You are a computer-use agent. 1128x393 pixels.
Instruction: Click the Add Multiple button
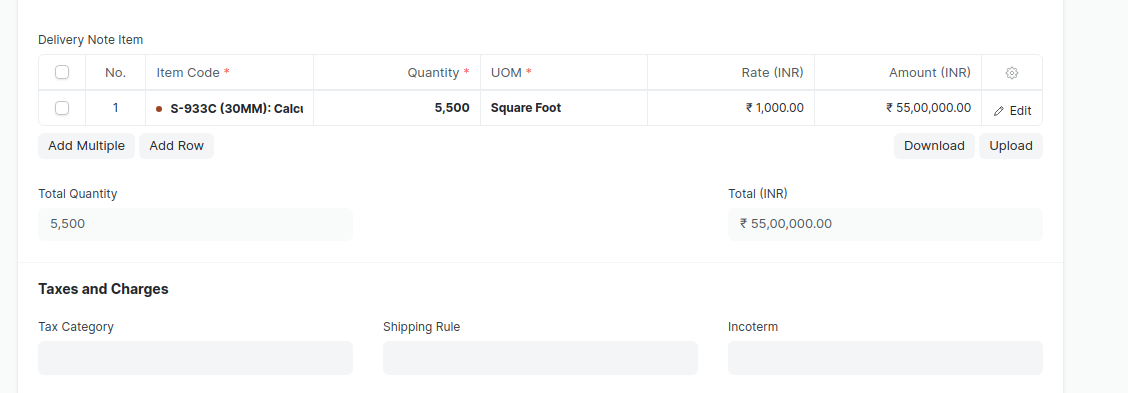pos(86,145)
